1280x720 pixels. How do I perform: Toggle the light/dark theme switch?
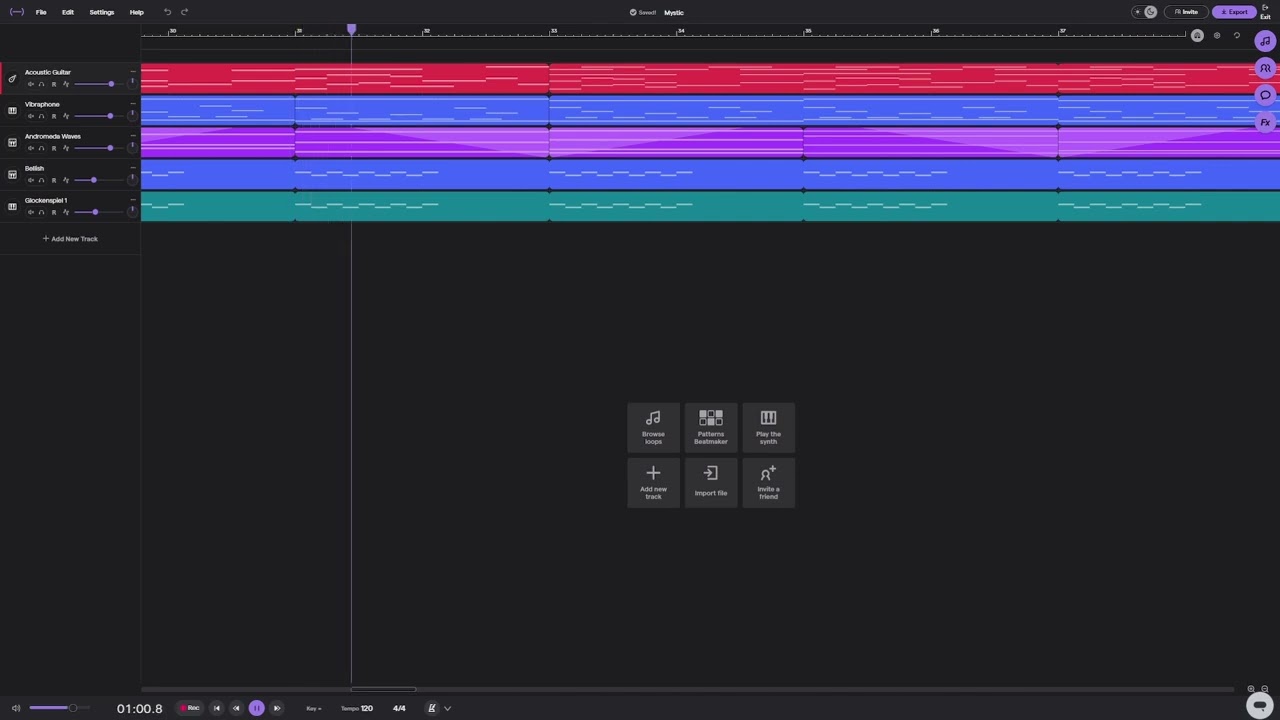click(1144, 12)
